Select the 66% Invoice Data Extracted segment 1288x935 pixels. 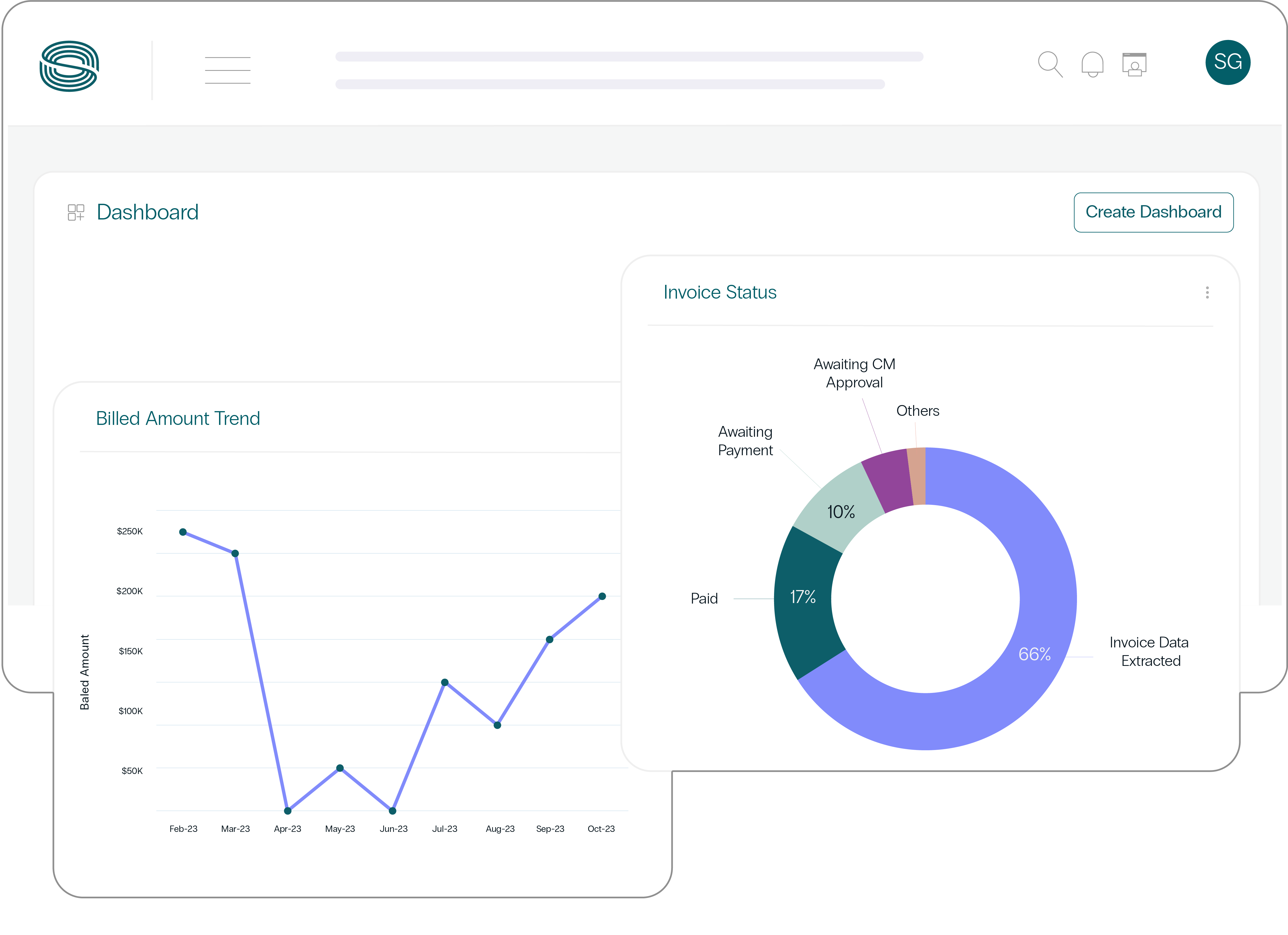click(x=1035, y=654)
